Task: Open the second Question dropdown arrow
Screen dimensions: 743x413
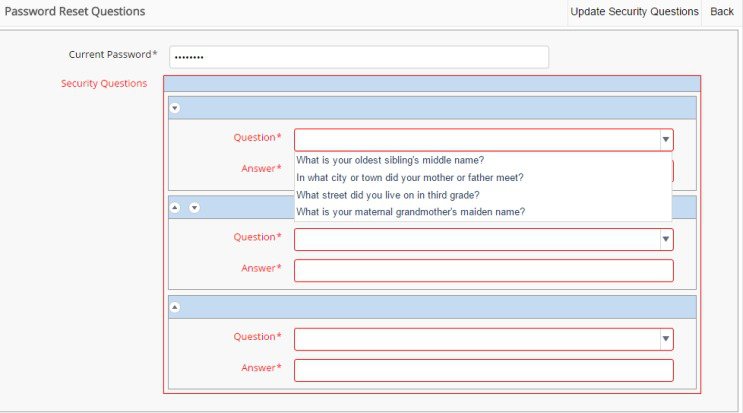Action: [x=665, y=239]
